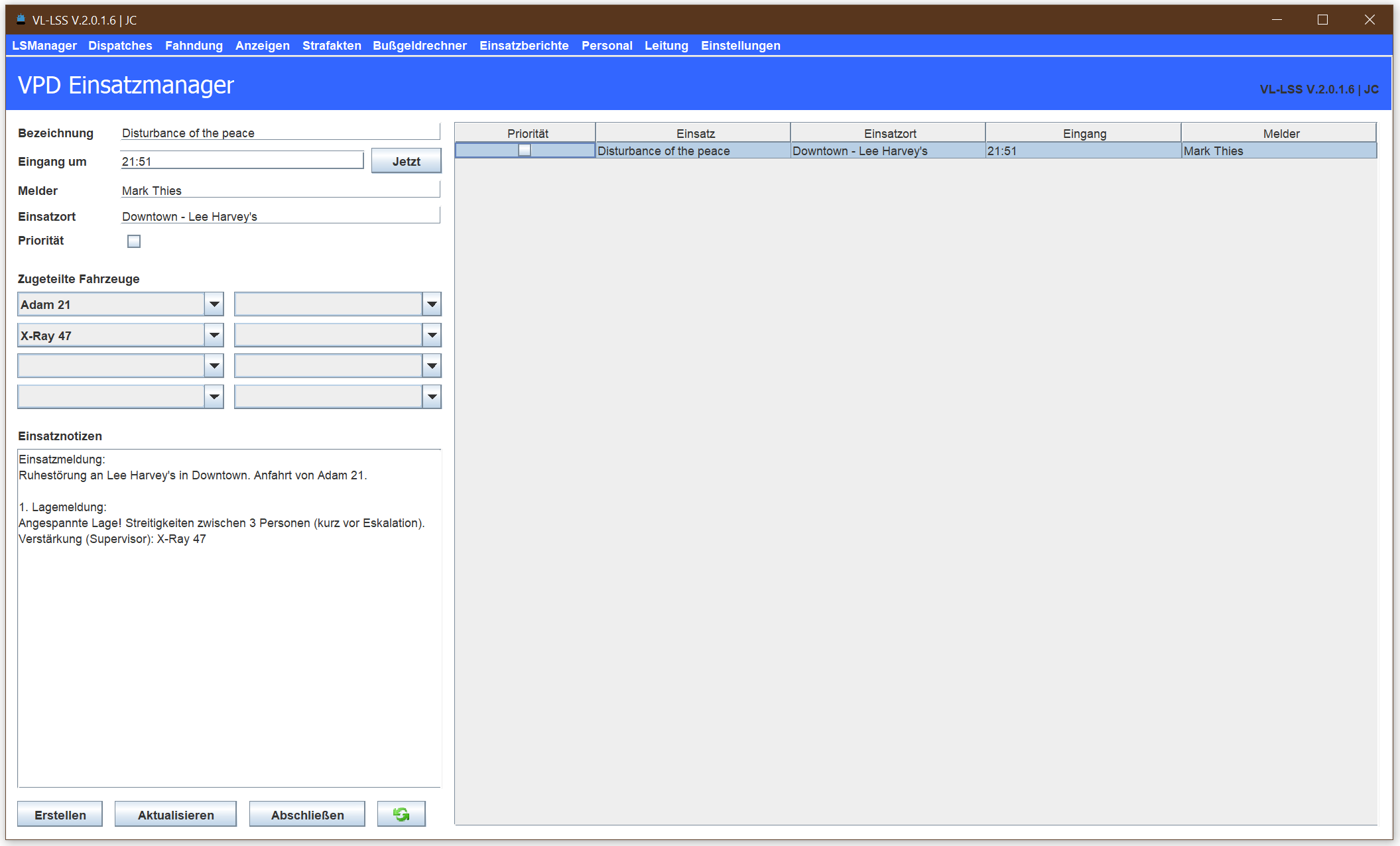Expand the X-Ray 47 vehicle dropdown

214,335
